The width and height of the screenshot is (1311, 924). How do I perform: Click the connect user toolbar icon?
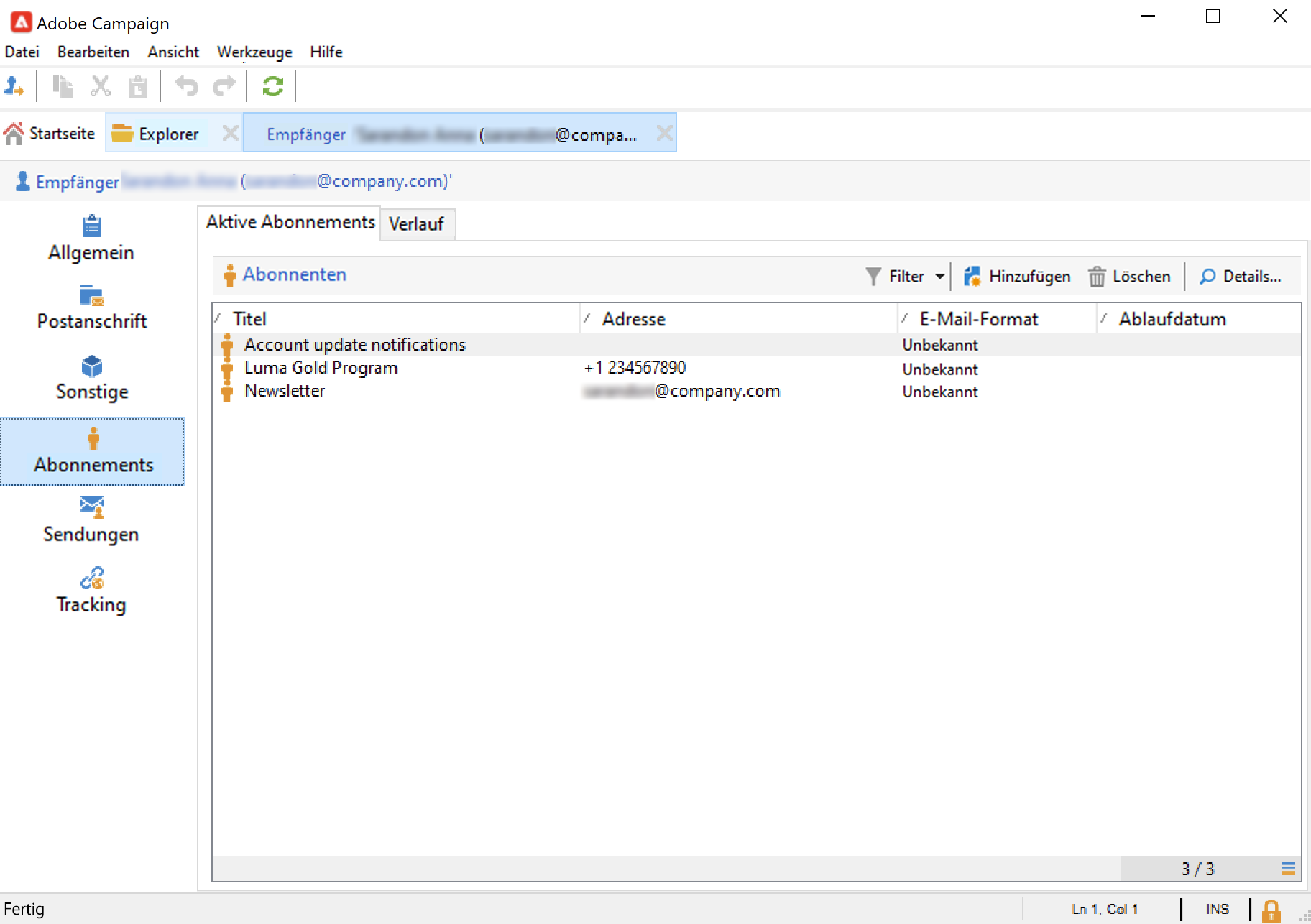14,87
